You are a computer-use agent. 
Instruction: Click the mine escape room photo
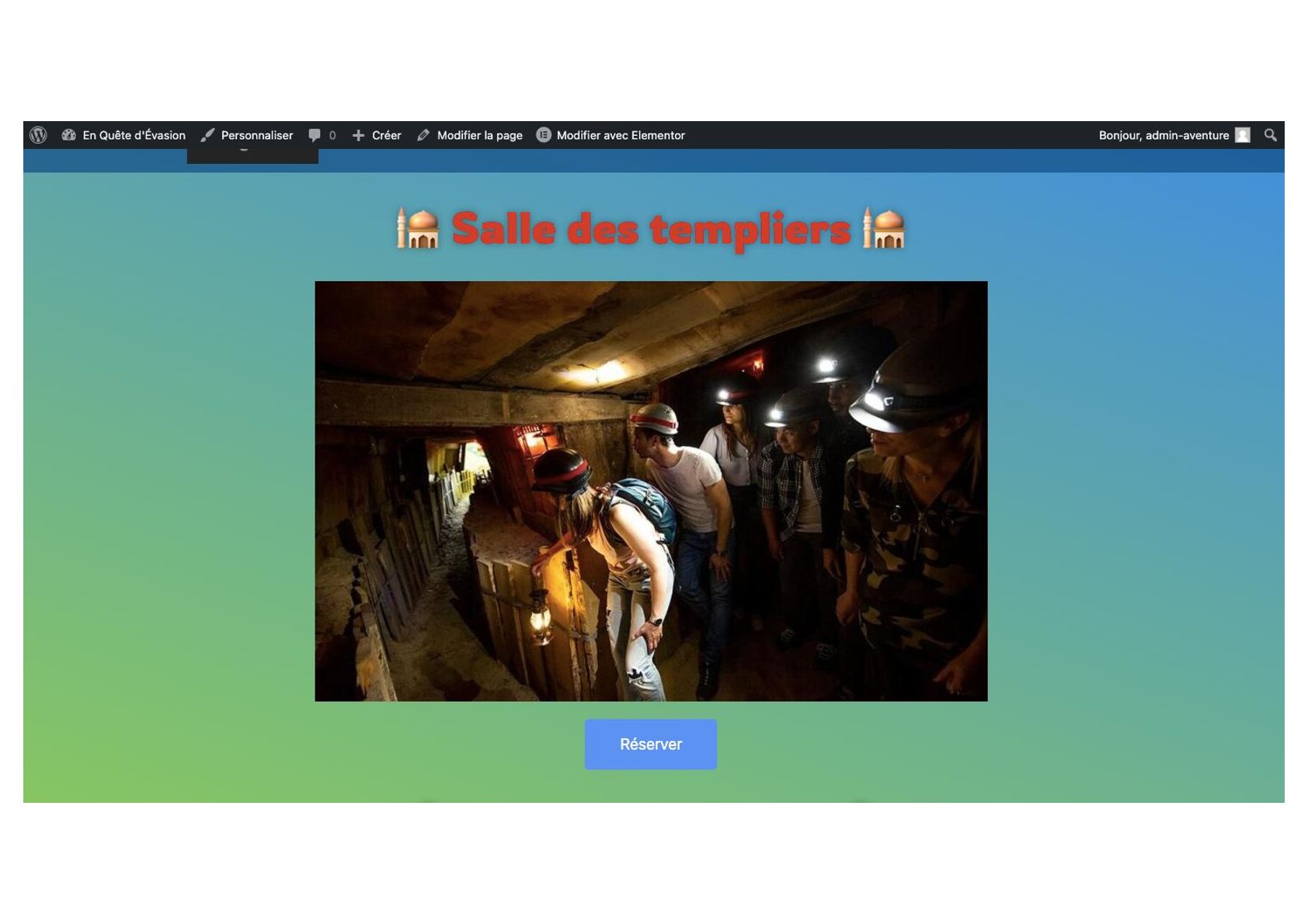[x=651, y=491]
